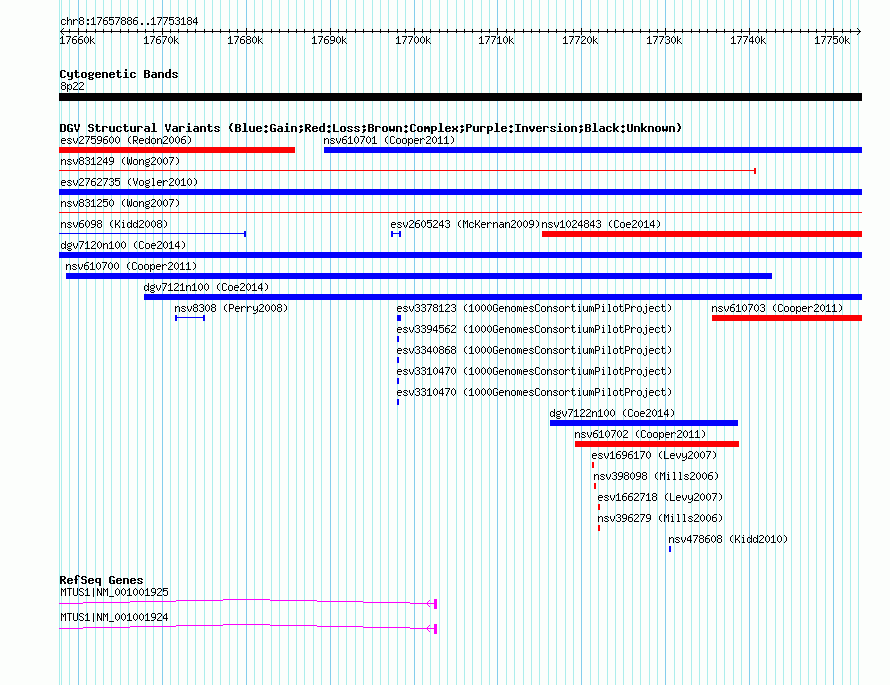Open variant nsv1024843 (Coe2014) label
Viewport: 890px width, 685px height.
[601, 224]
